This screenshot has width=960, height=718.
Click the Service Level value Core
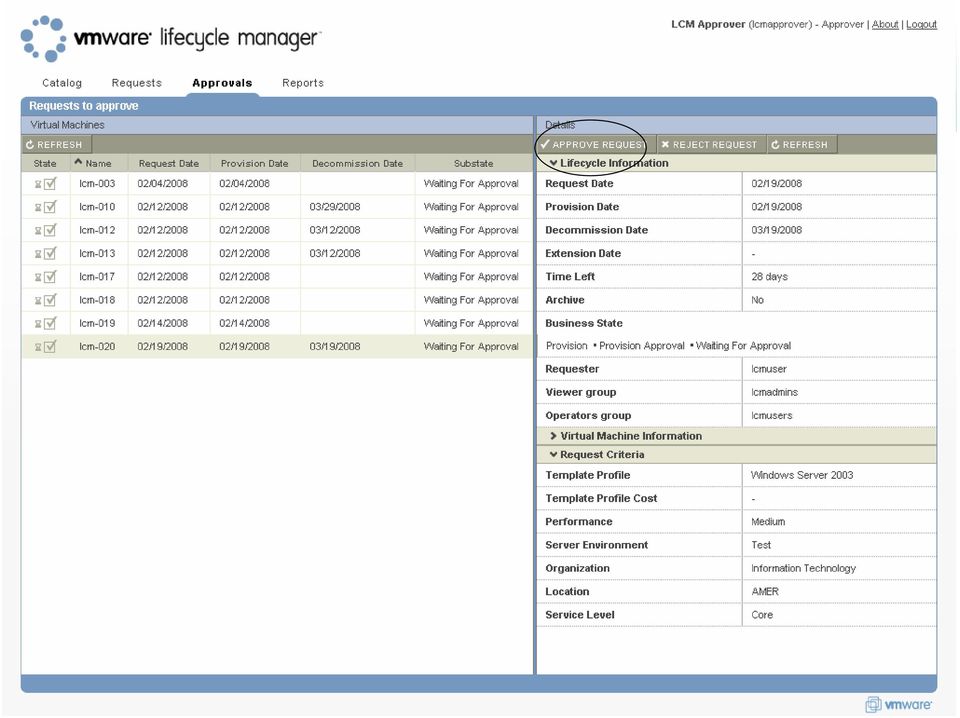point(762,615)
